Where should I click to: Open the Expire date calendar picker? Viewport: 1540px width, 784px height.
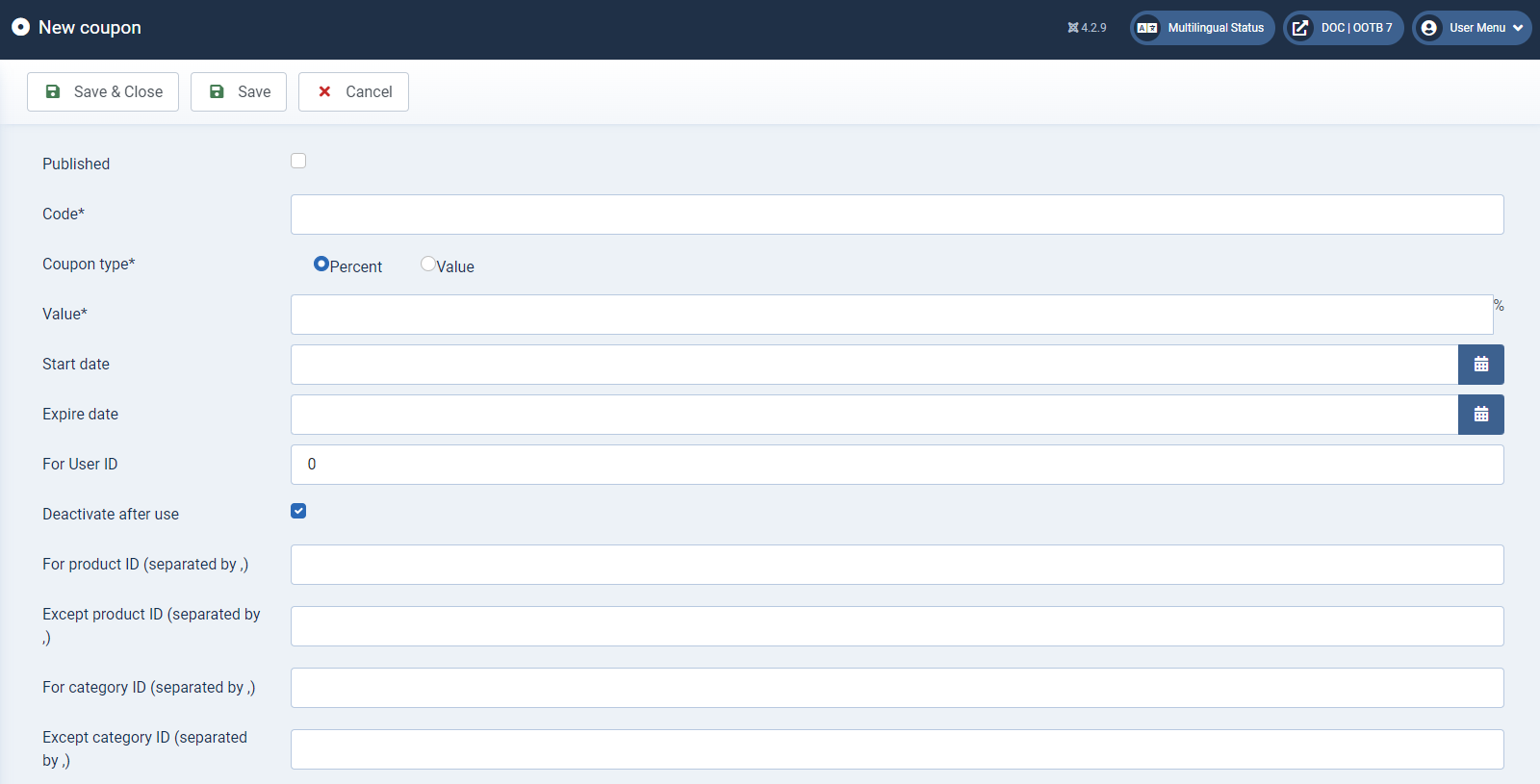click(1480, 415)
